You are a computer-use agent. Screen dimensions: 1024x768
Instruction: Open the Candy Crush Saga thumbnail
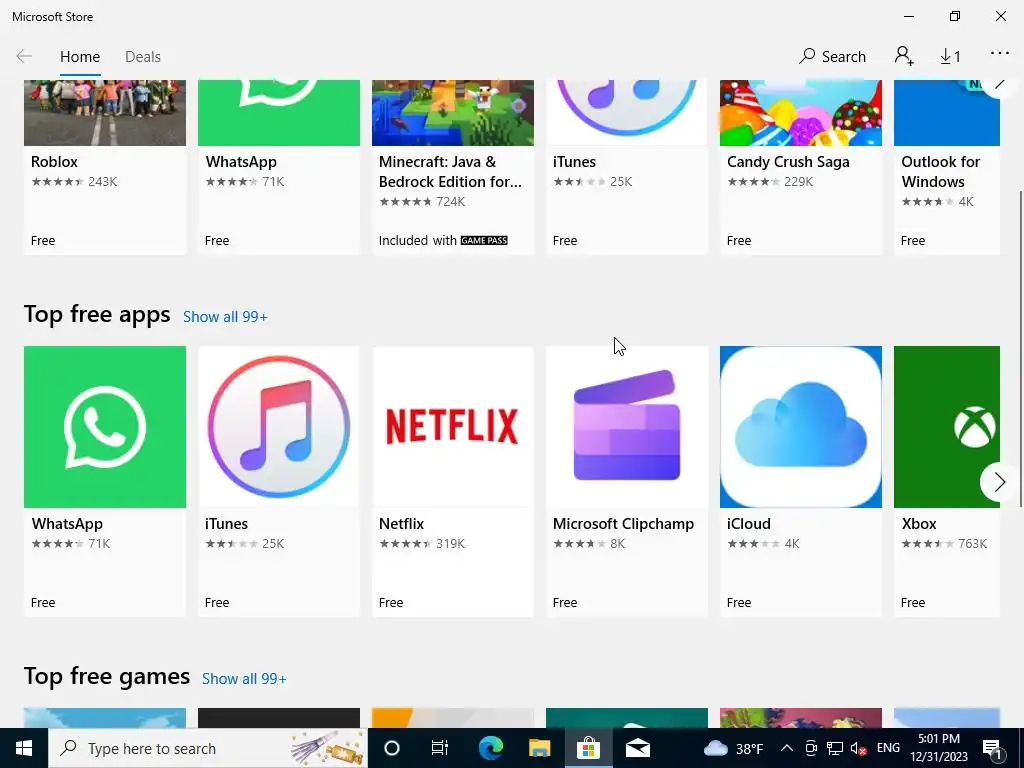(x=801, y=112)
